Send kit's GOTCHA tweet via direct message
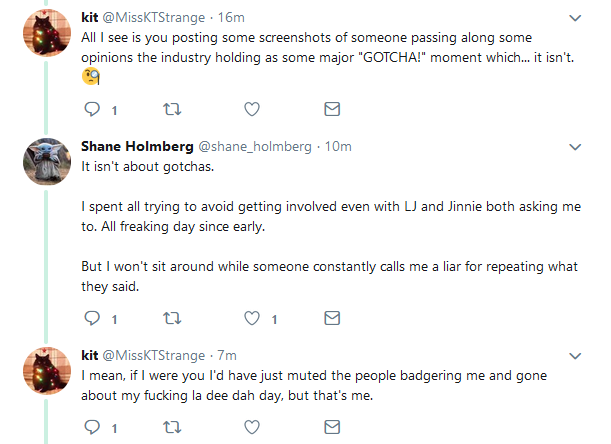Image resolution: width=611 pixels, height=444 pixels. [x=332, y=109]
